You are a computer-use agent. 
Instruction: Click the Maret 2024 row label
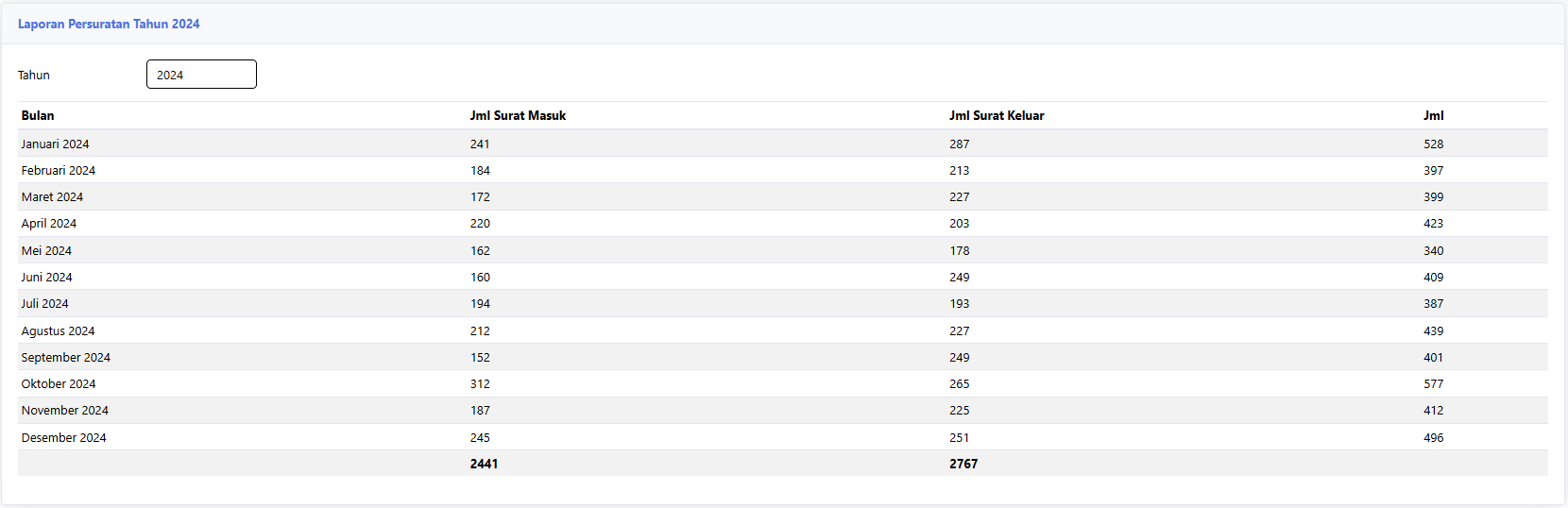52,196
